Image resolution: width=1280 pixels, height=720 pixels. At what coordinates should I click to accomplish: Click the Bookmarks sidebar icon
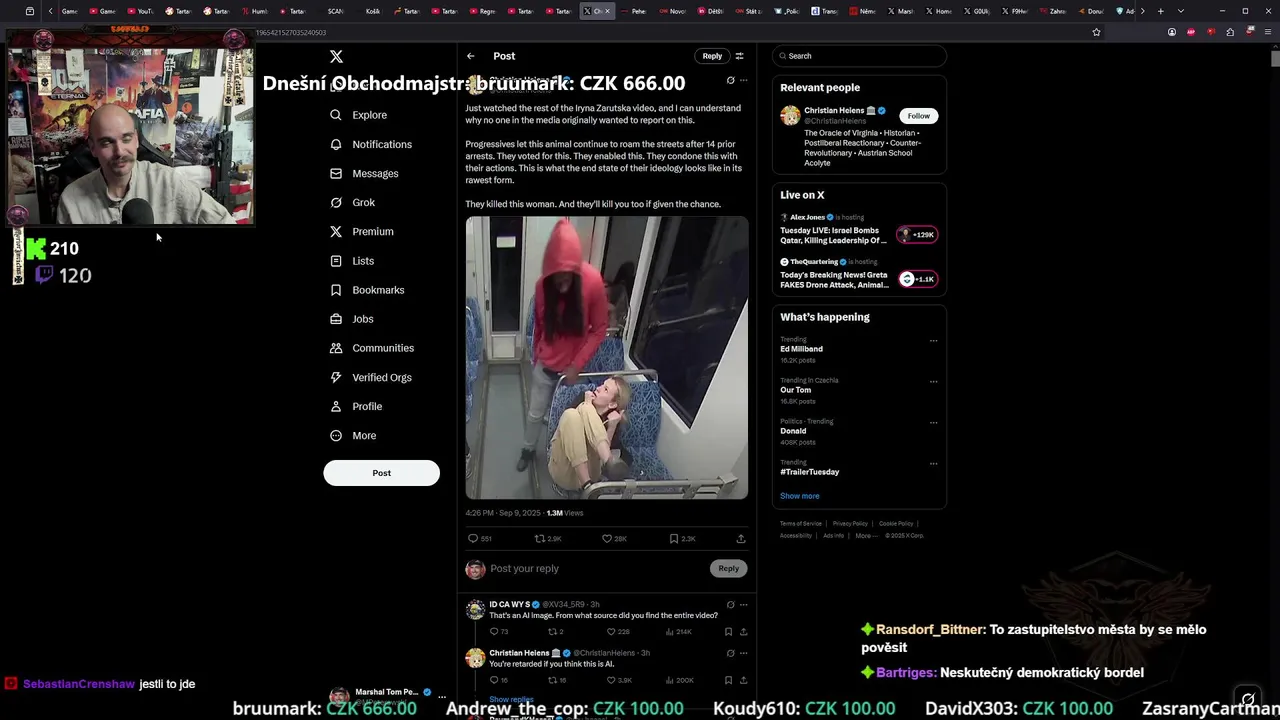pyautogui.click(x=336, y=290)
